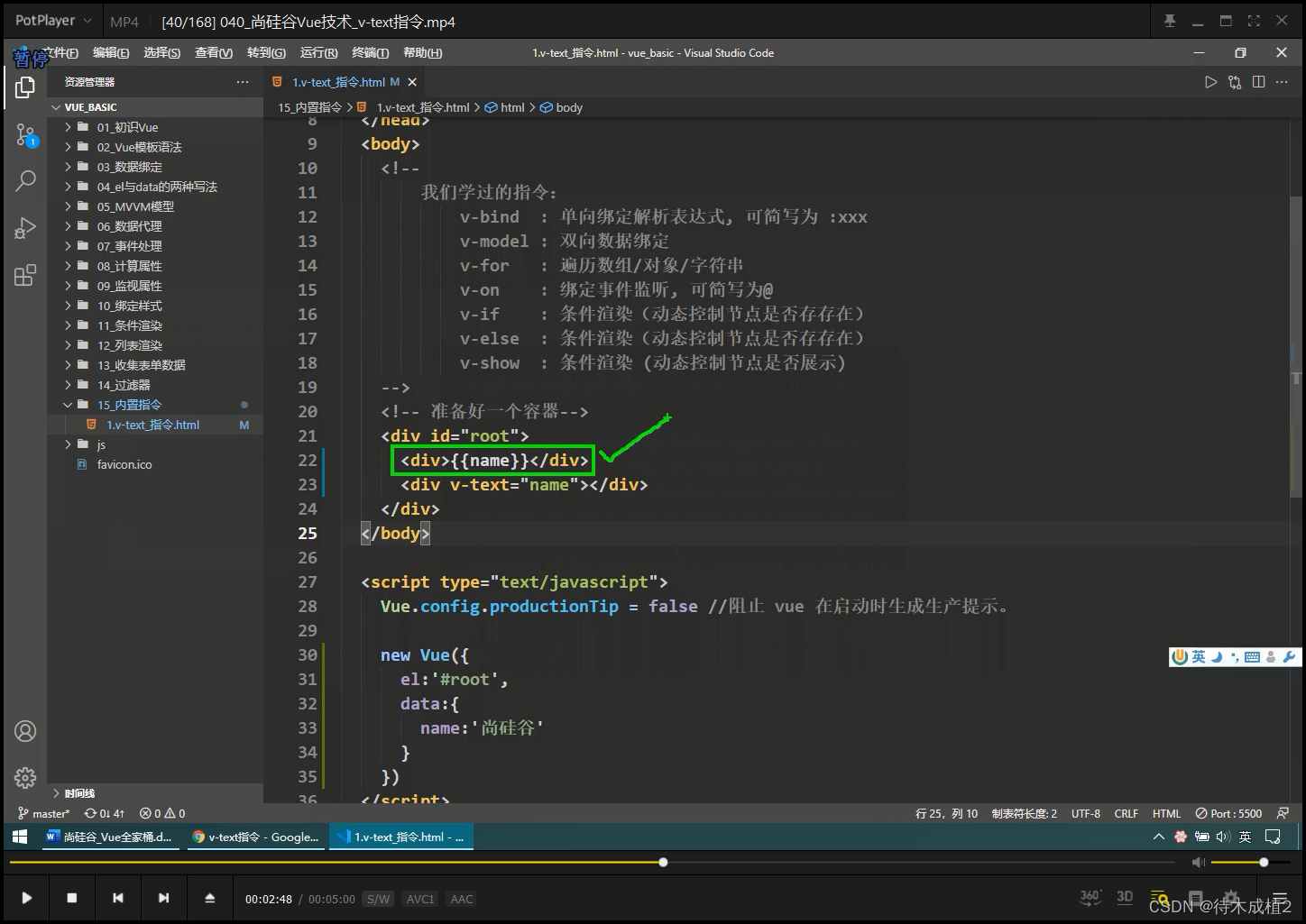The width and height of the screenshot is (1306, 924).
Task: Open the 帮助(H) menu
Action: [422, 53]
